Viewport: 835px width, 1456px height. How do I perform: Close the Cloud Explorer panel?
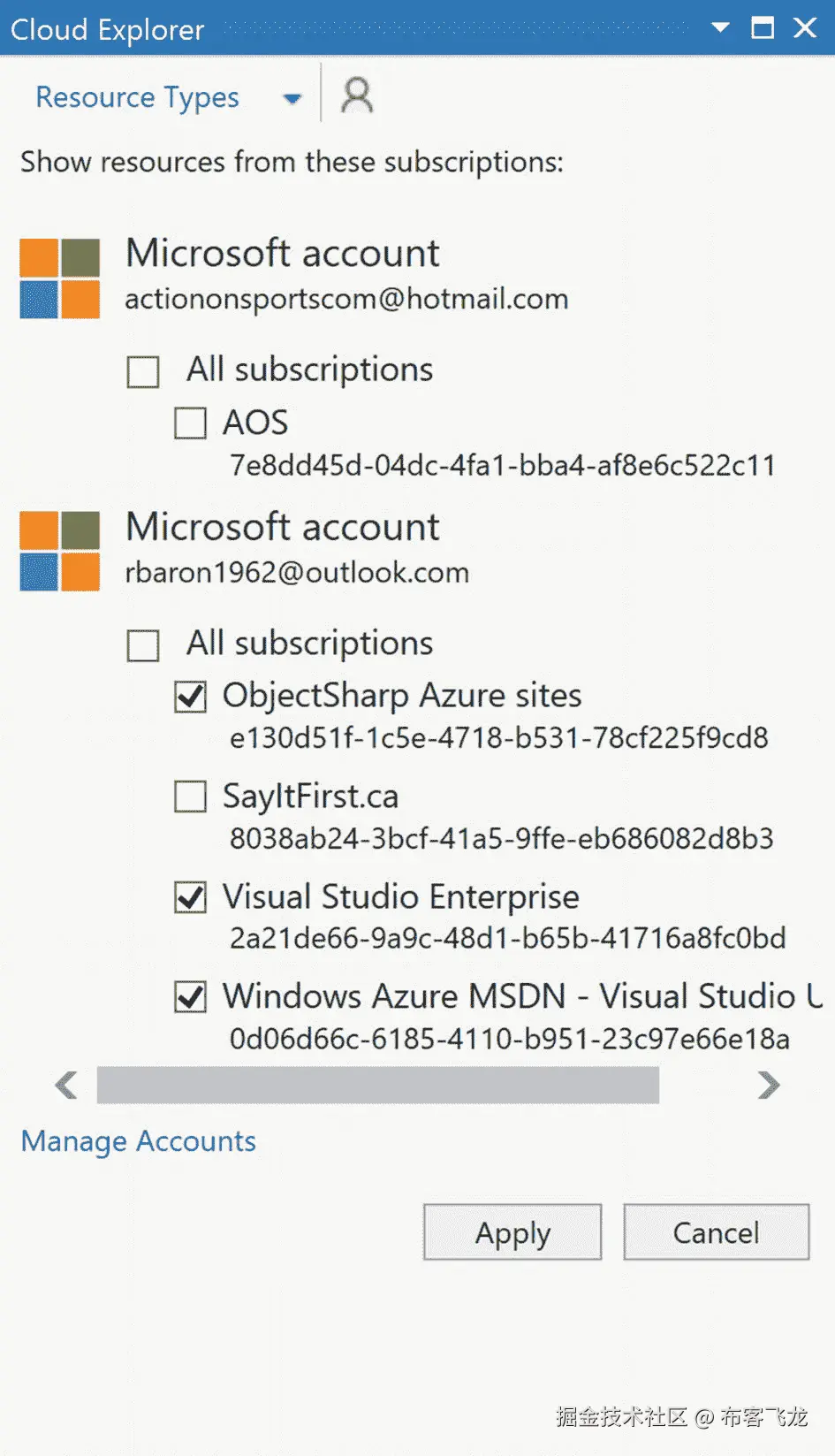805,27
